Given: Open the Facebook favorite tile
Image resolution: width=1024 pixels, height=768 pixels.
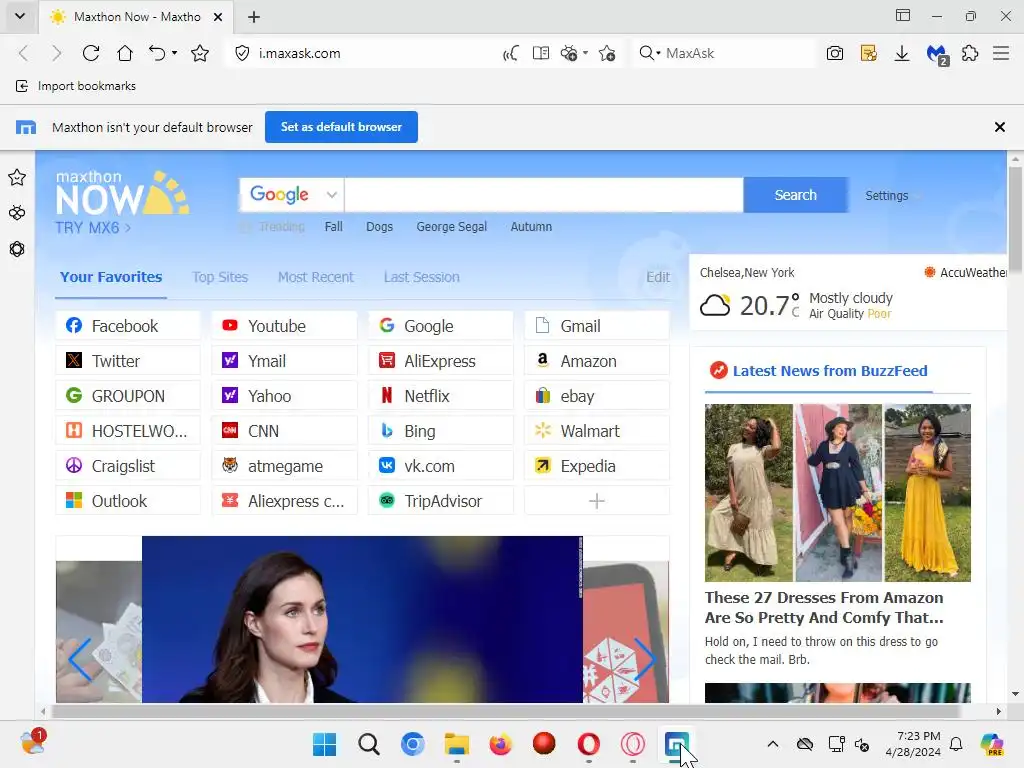Looking at the screenshot, I should click(128, 326).
